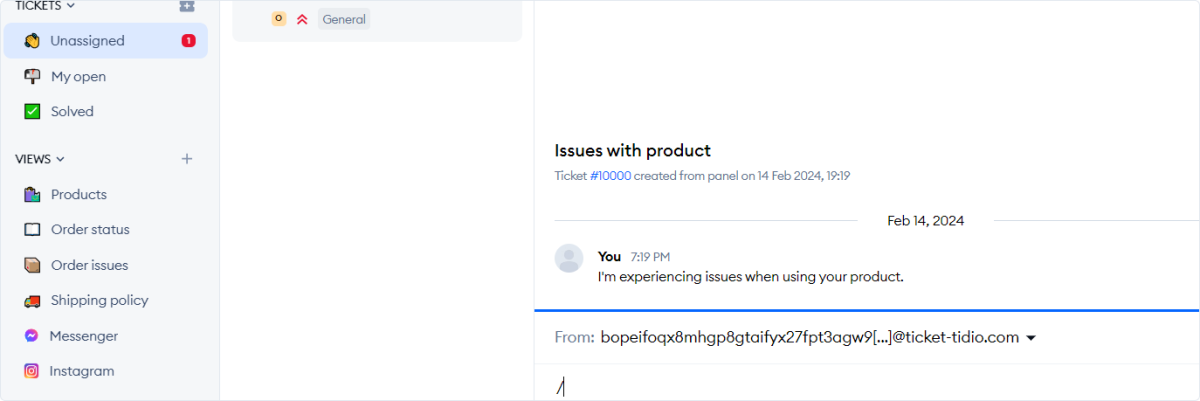Click the orange open status badge
Screen dimensions: 1200x401
pyautogui.click(x=279, y=19)
